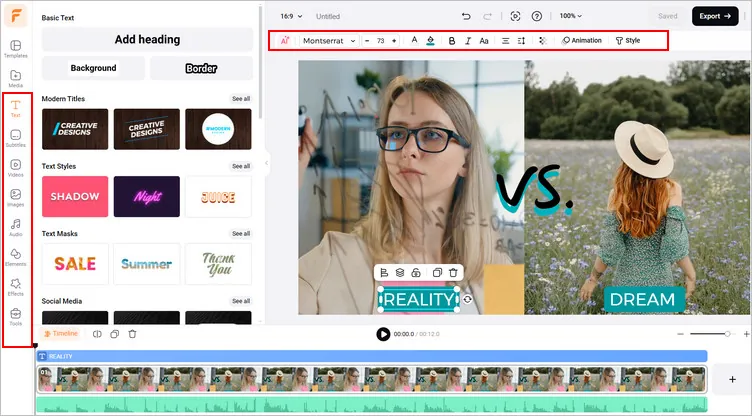752x416 pixels.
Task: Collapse the left side panel arrow
Action: click(x=267, y=163)
